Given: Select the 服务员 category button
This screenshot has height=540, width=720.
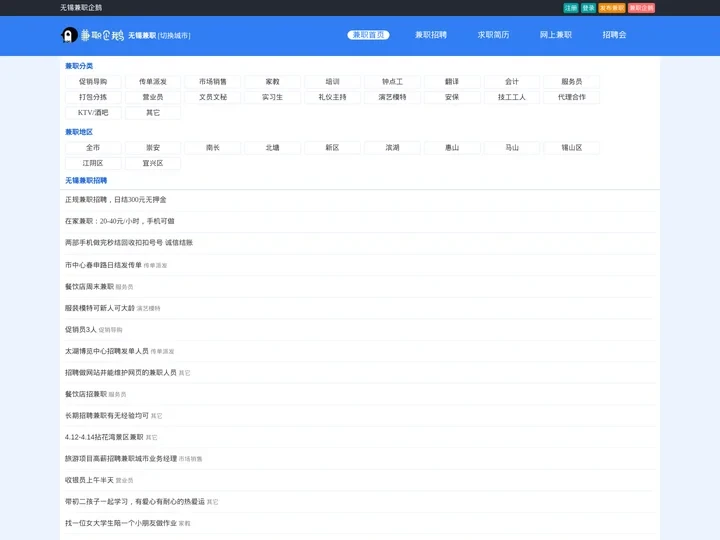Looking at the screenshot, I should (572, 82).
